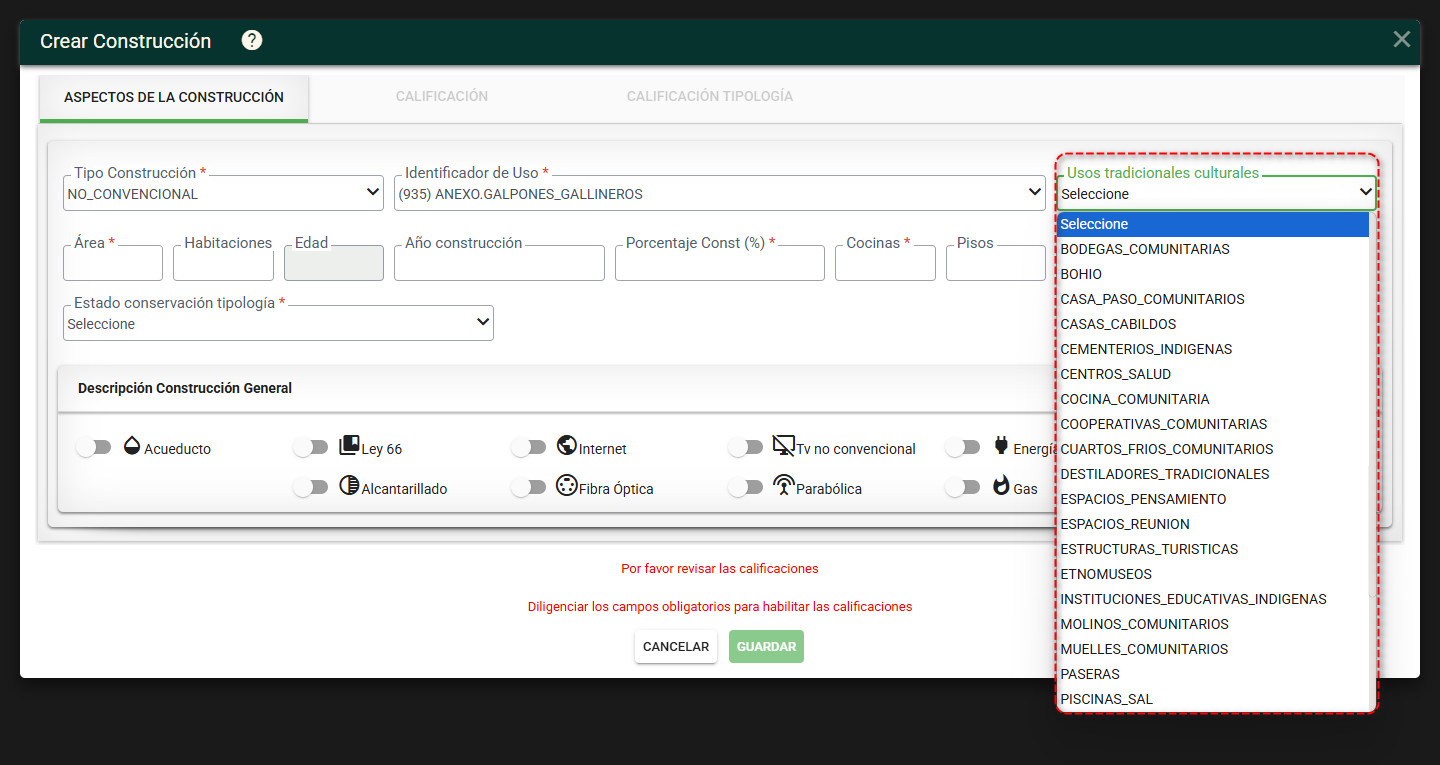Click the Parabólica antenna icon
Image resolution: width=1440 pixels, height=765 pixels.
tap(784, 486)
